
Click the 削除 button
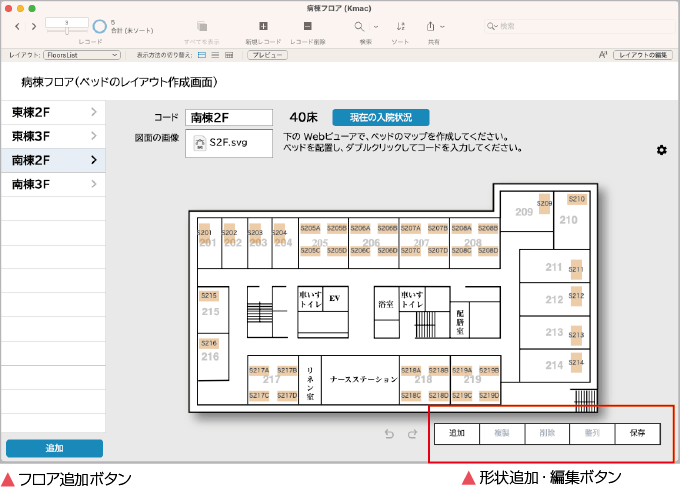[x=547, y=433]
